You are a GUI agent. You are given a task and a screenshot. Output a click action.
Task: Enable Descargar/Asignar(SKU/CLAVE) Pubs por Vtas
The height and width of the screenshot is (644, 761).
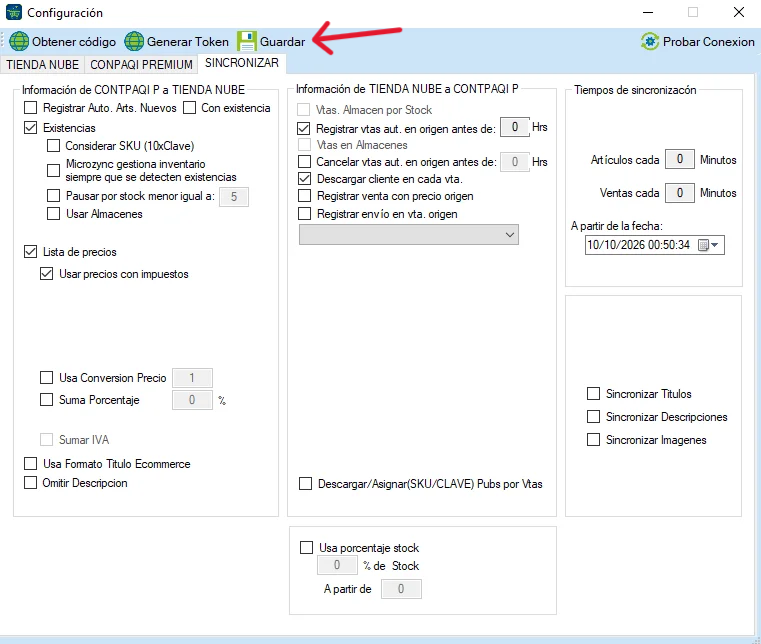click(305, 483)
